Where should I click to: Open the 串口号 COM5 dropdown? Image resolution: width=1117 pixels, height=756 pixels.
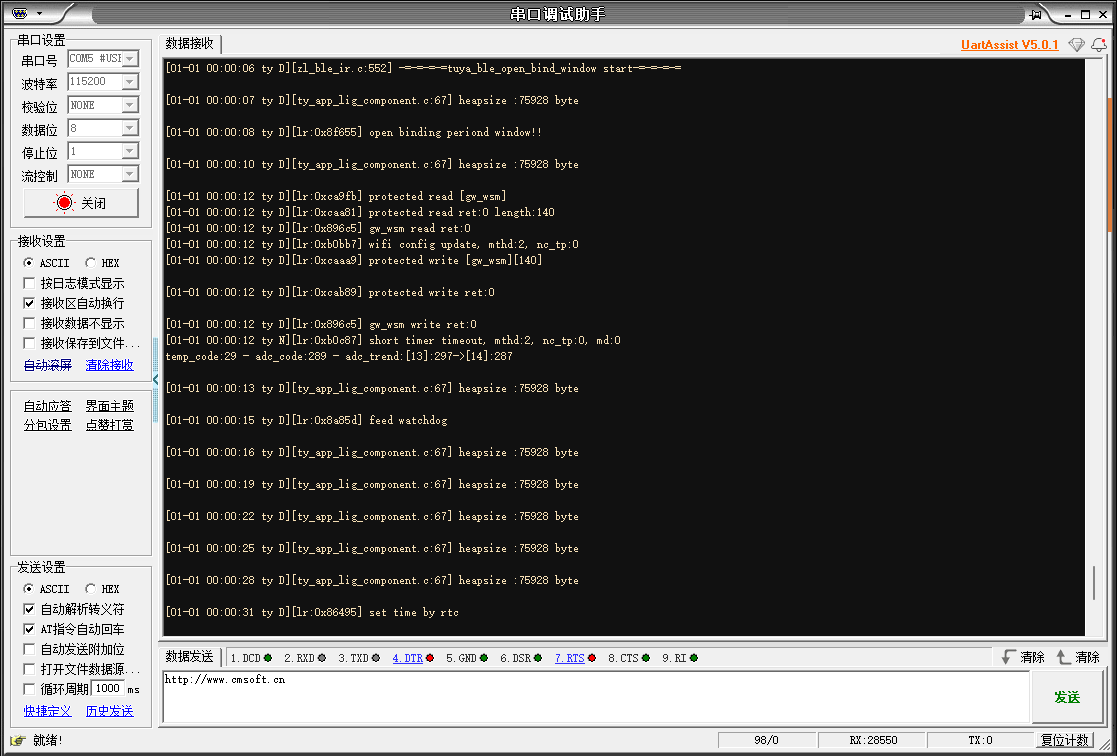point(130,59)
